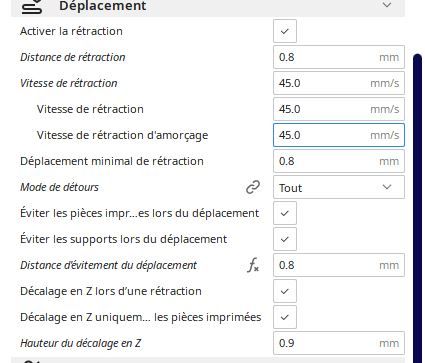The height and width of the screenshot is (363, 425).
Task: Edit the Distance d'évitement du déplacement value
Action: (339, 265)
